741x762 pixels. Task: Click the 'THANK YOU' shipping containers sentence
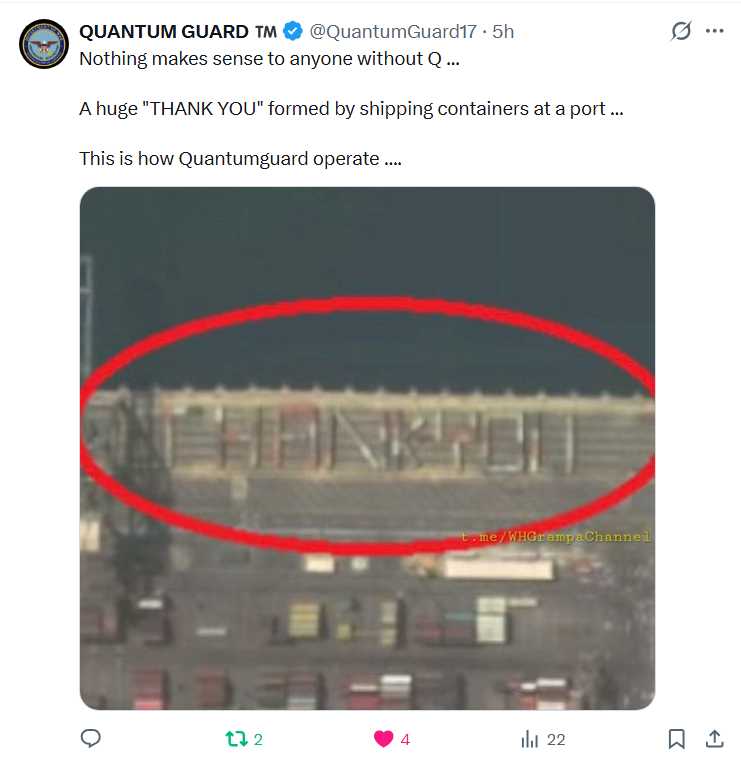point(351,109)
